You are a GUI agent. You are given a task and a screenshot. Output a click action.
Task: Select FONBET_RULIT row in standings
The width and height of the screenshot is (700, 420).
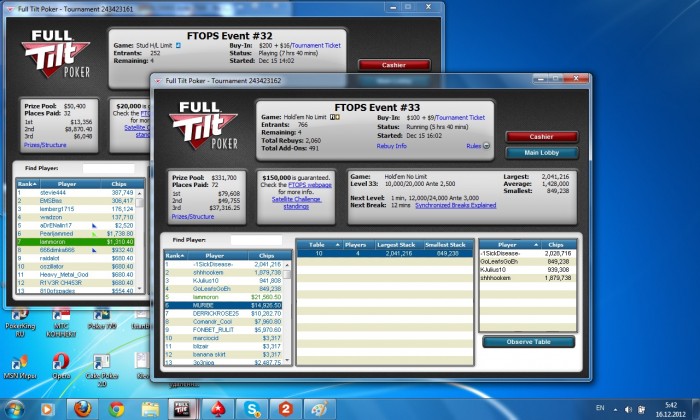(223, 330)
